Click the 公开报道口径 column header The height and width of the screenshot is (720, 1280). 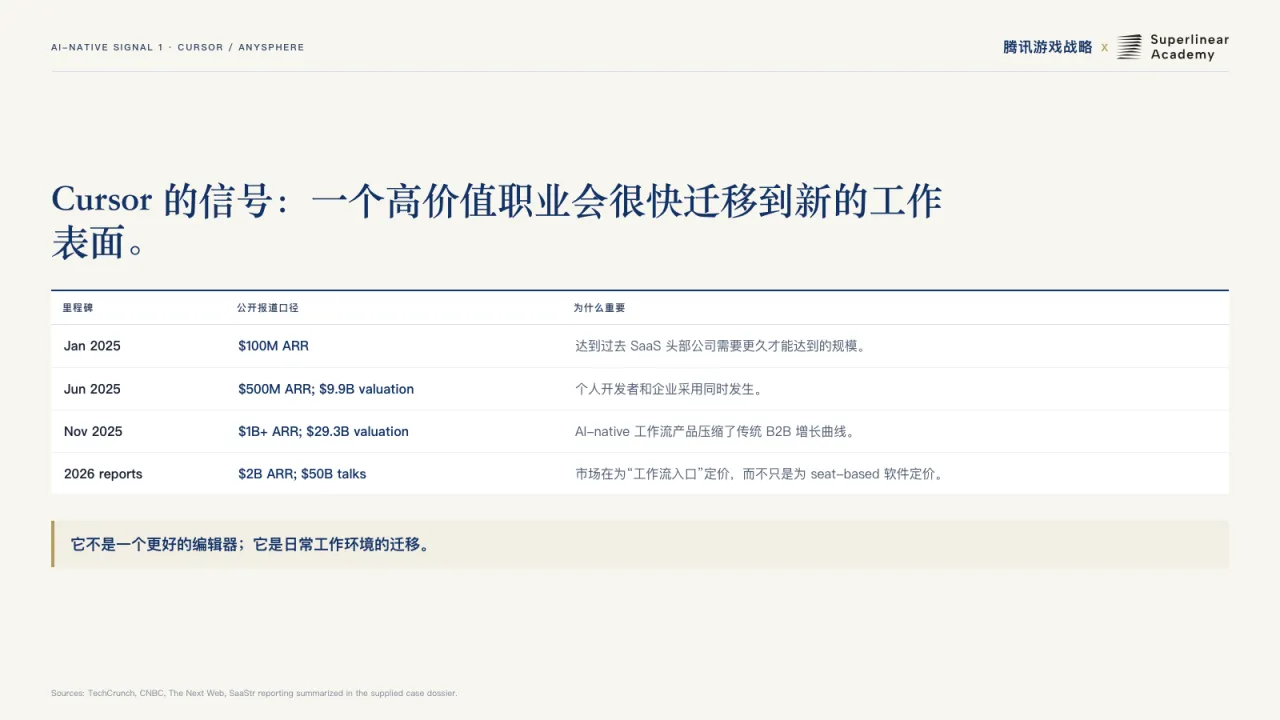[x=267, y=308]
